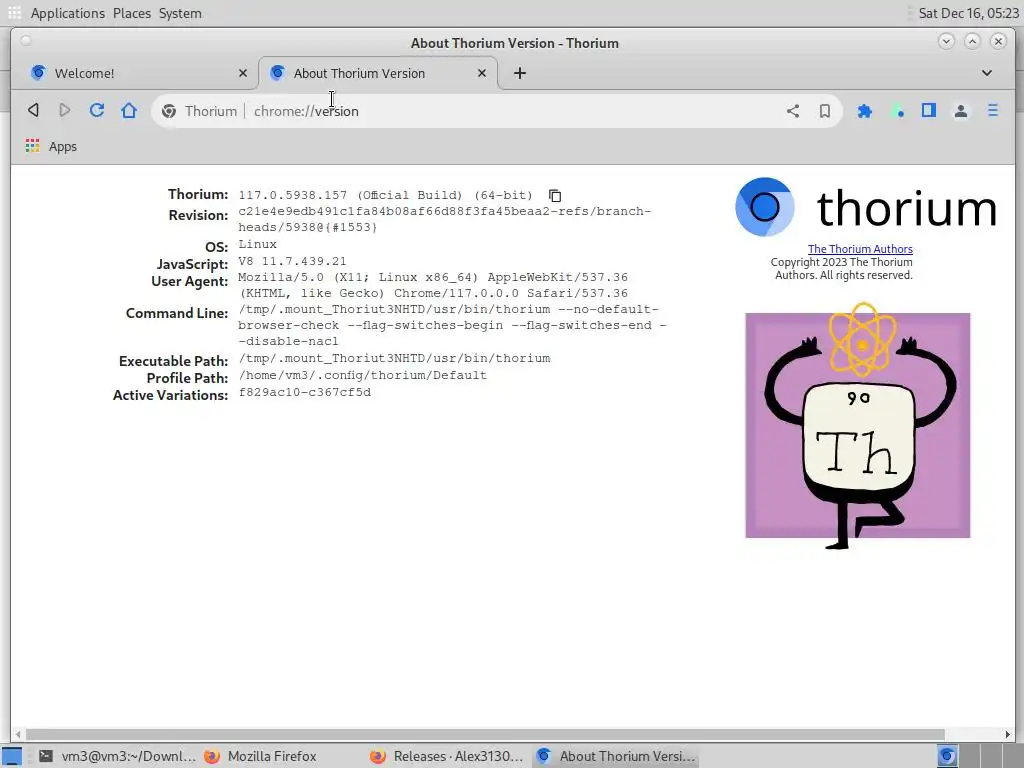The width and height of the screenshot is (1024, 768).
Task: Show the desktop via the taskbar's first button
Action: point(12,756)
